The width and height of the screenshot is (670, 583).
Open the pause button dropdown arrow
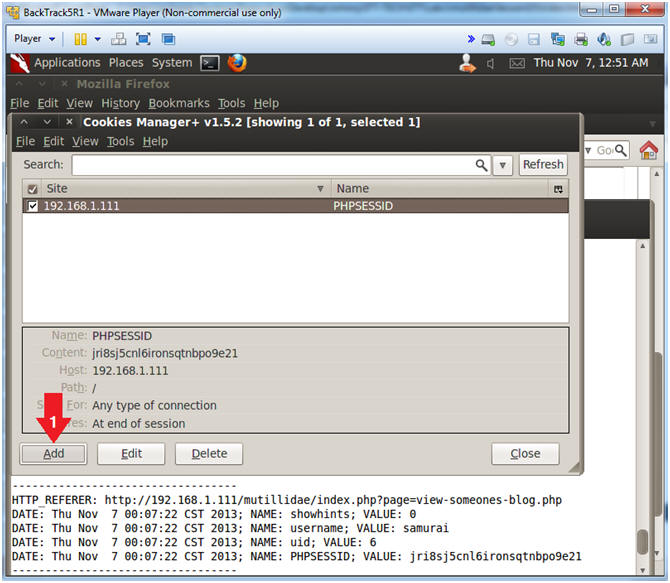coord(98,39)
